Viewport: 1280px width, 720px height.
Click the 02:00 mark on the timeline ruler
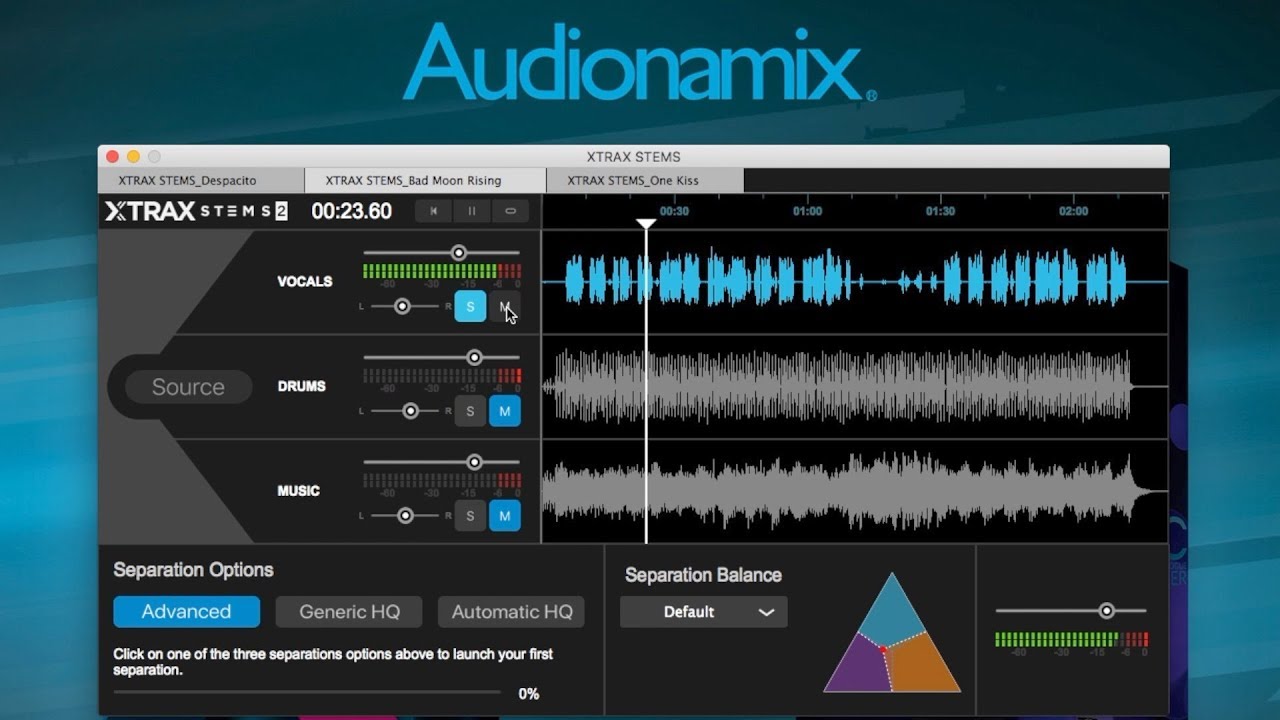[1073, 211]
